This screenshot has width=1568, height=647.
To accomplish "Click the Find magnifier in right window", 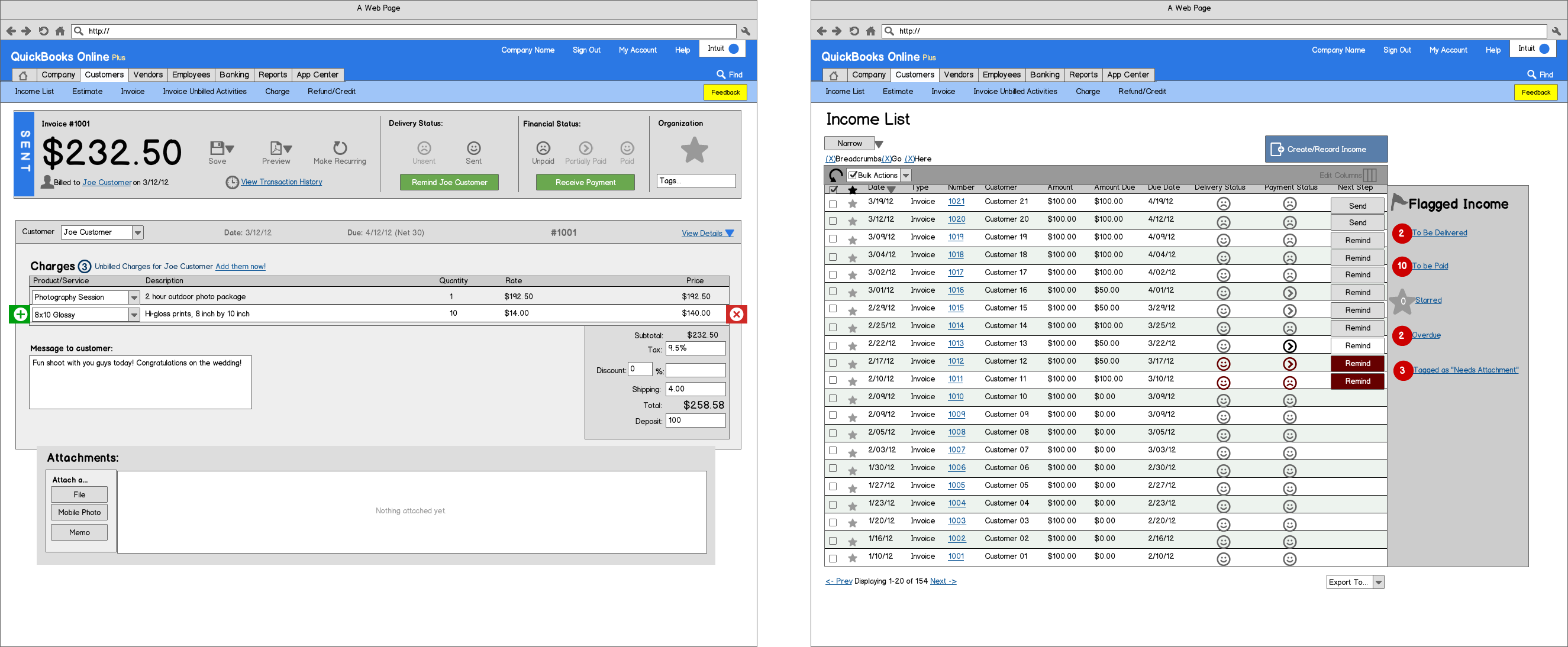I will (x=1531, y=75).
